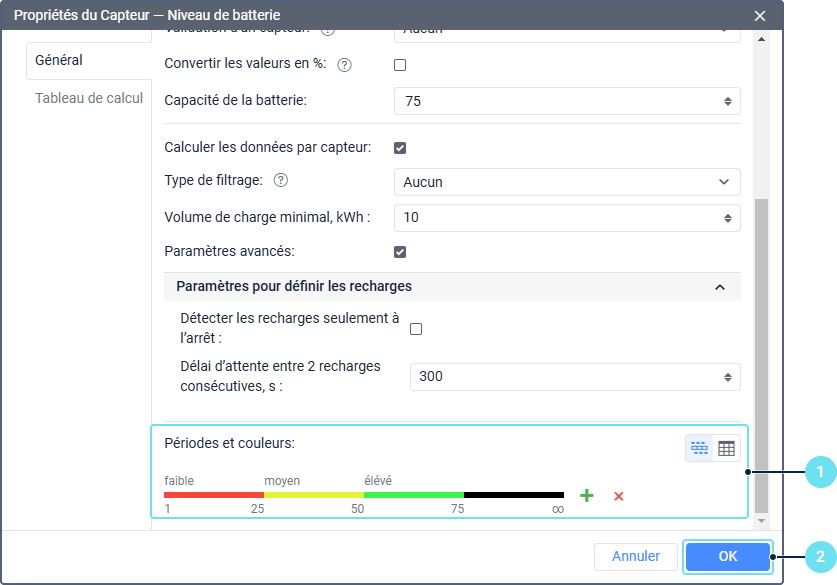The image size is (837, 585).
Task: Click the Volume de charge minimal field
Action: [x=558, y=218]
